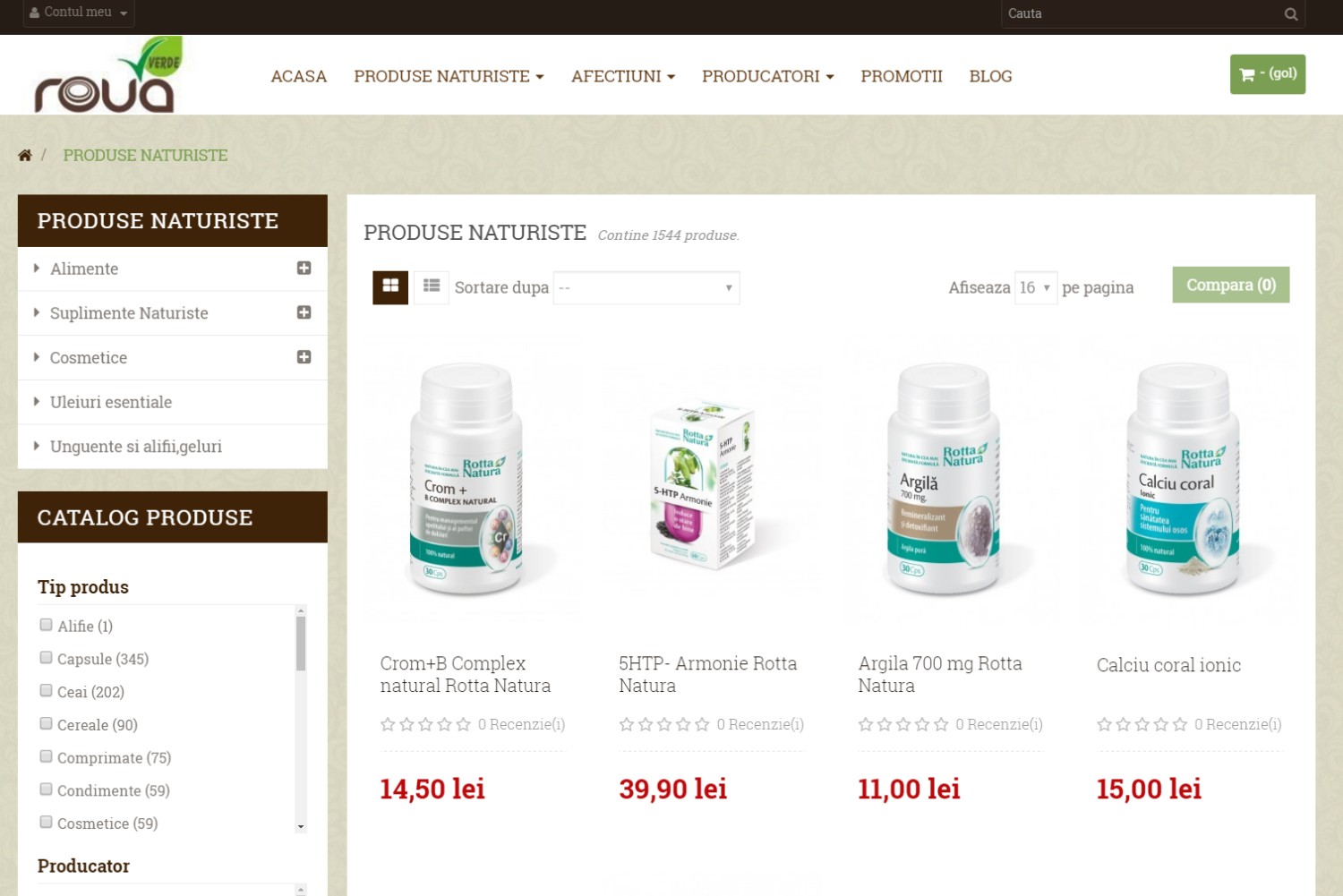The width and height of the screenshot is (1343, 896).
Task: Open the AFECTIUNI menu
Action: (623, 77)
